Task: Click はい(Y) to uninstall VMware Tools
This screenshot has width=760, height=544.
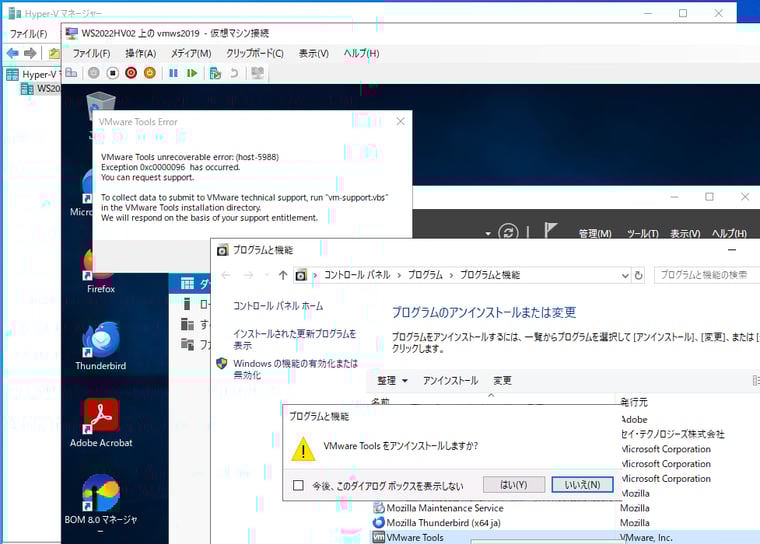Action: click(x=513, y=485)
